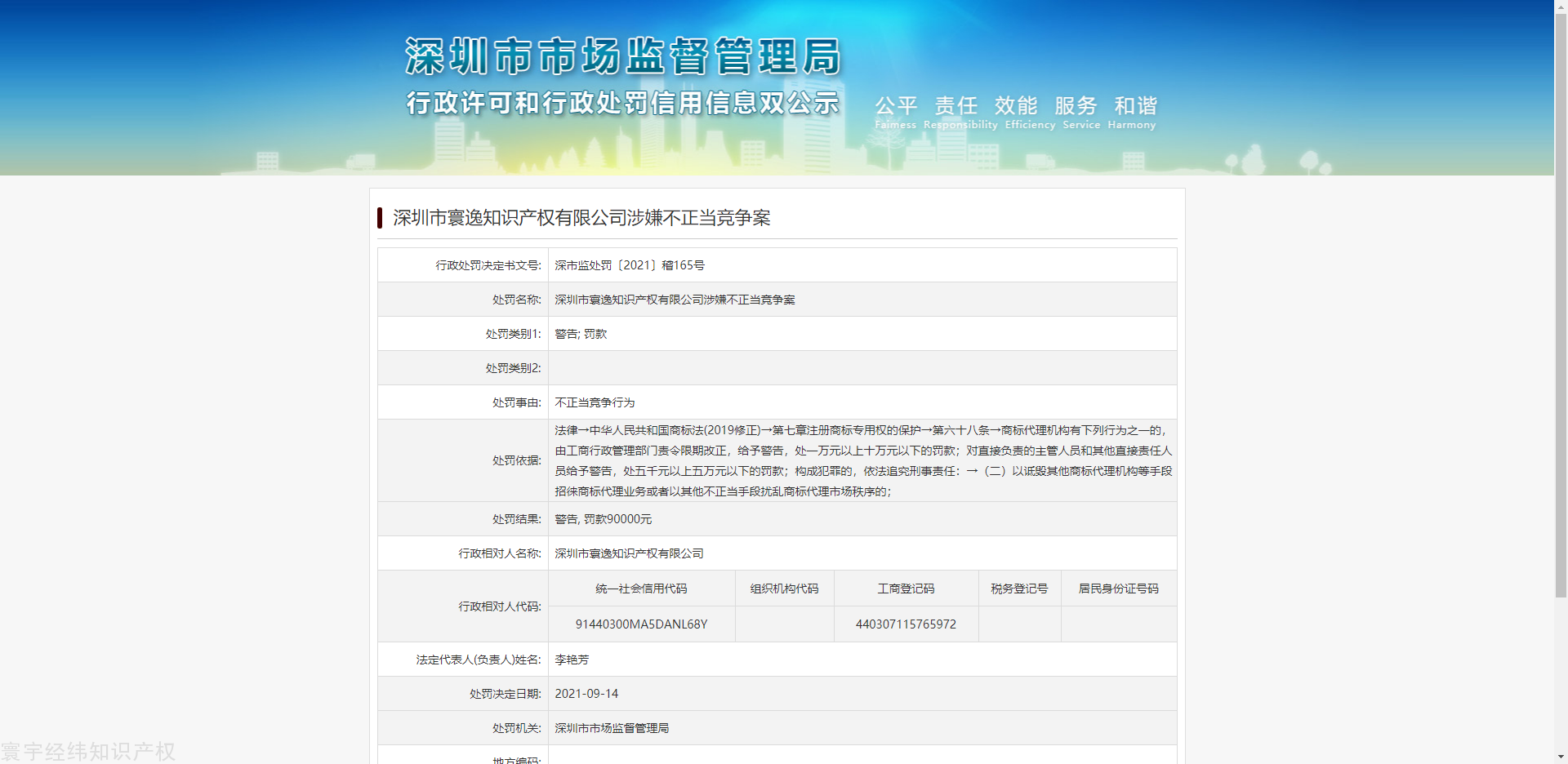Click the 组织机构代码 column header

click(784, 589)
